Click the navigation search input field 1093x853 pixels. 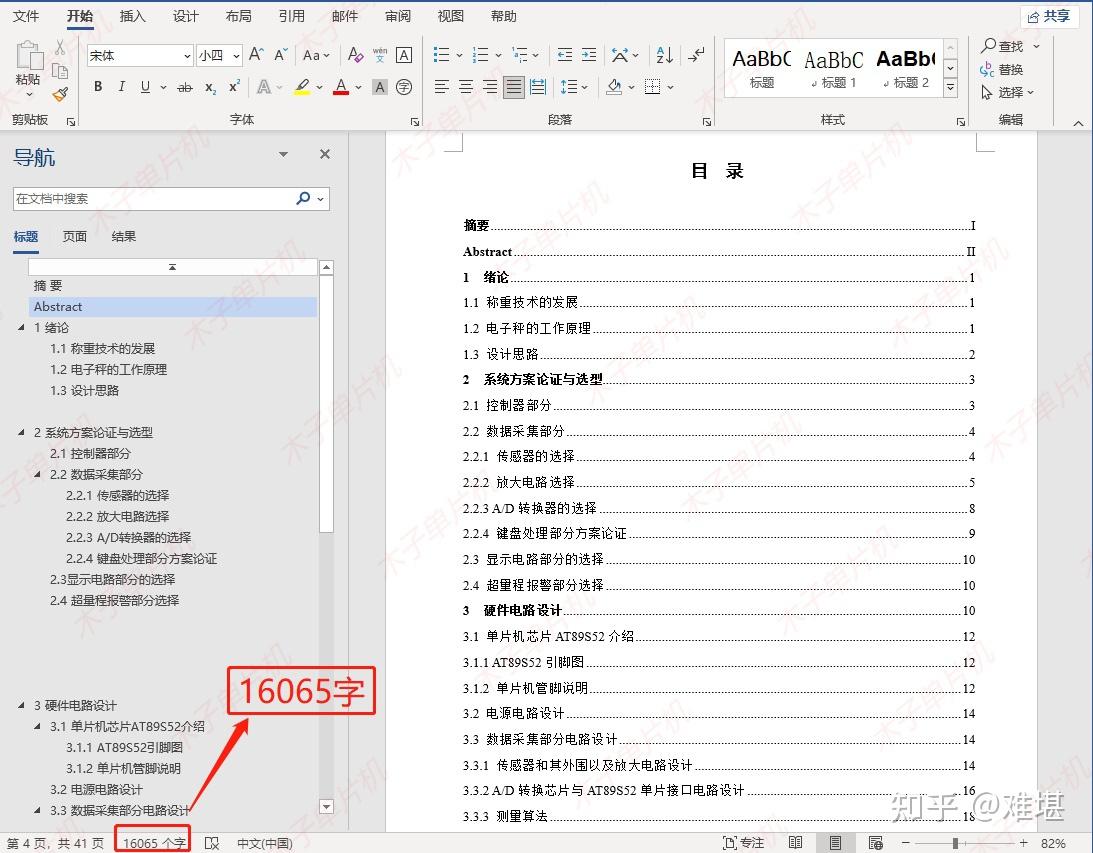click(155, 199)
